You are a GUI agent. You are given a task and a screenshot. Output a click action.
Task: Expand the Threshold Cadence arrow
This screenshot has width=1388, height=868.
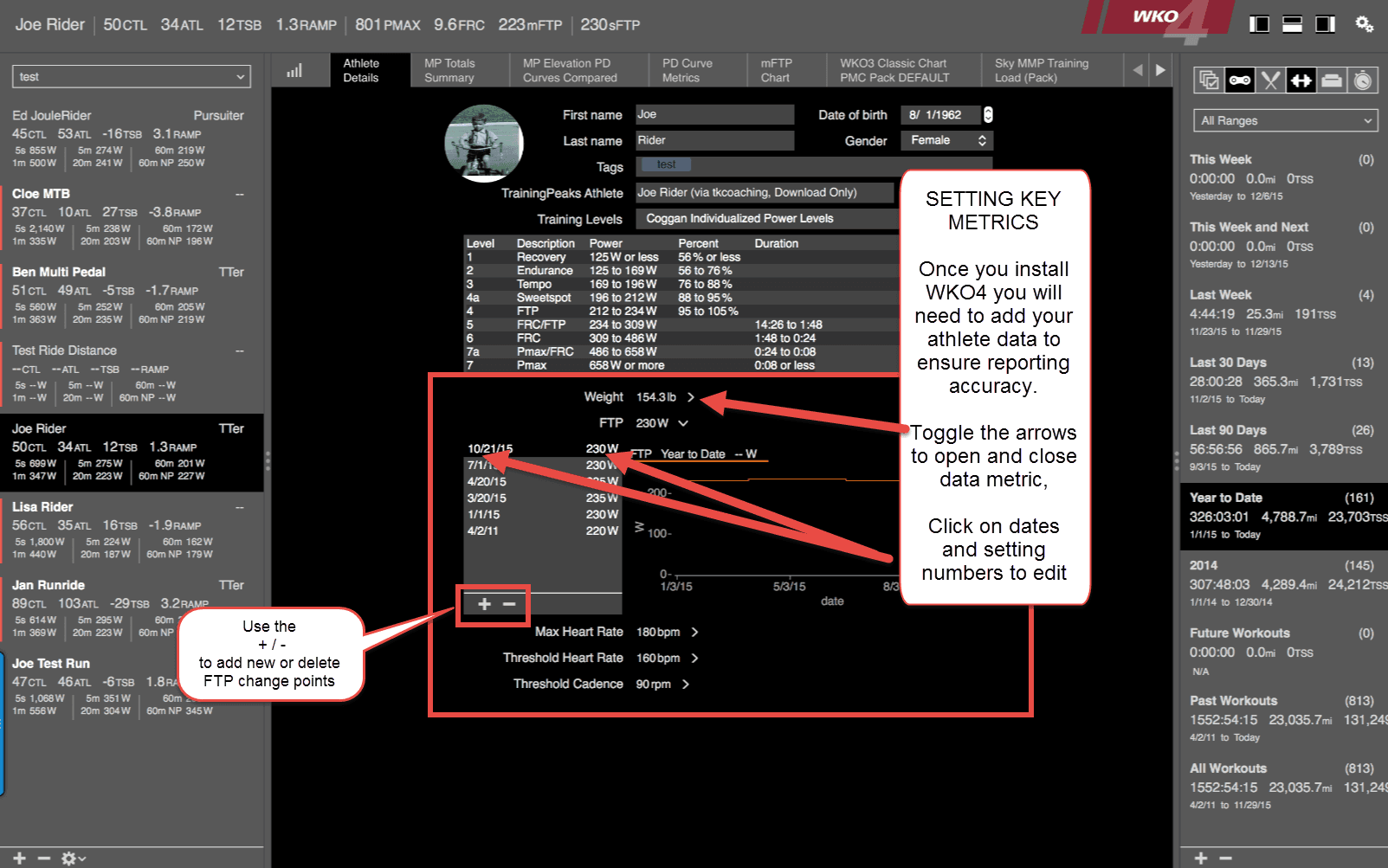[x=686, y=684]
